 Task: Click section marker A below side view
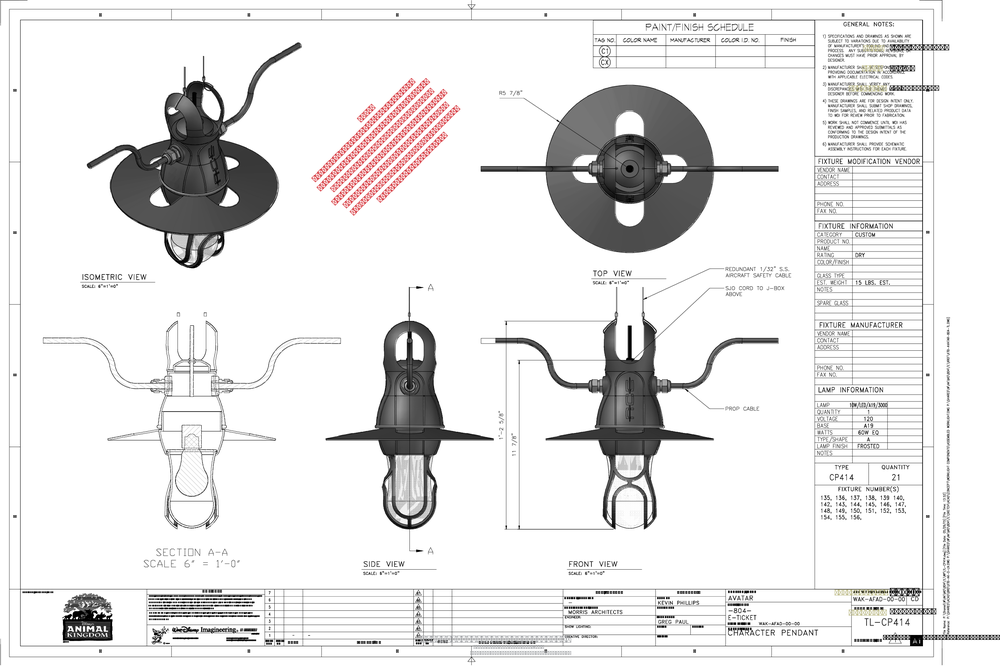pos(430,551)
